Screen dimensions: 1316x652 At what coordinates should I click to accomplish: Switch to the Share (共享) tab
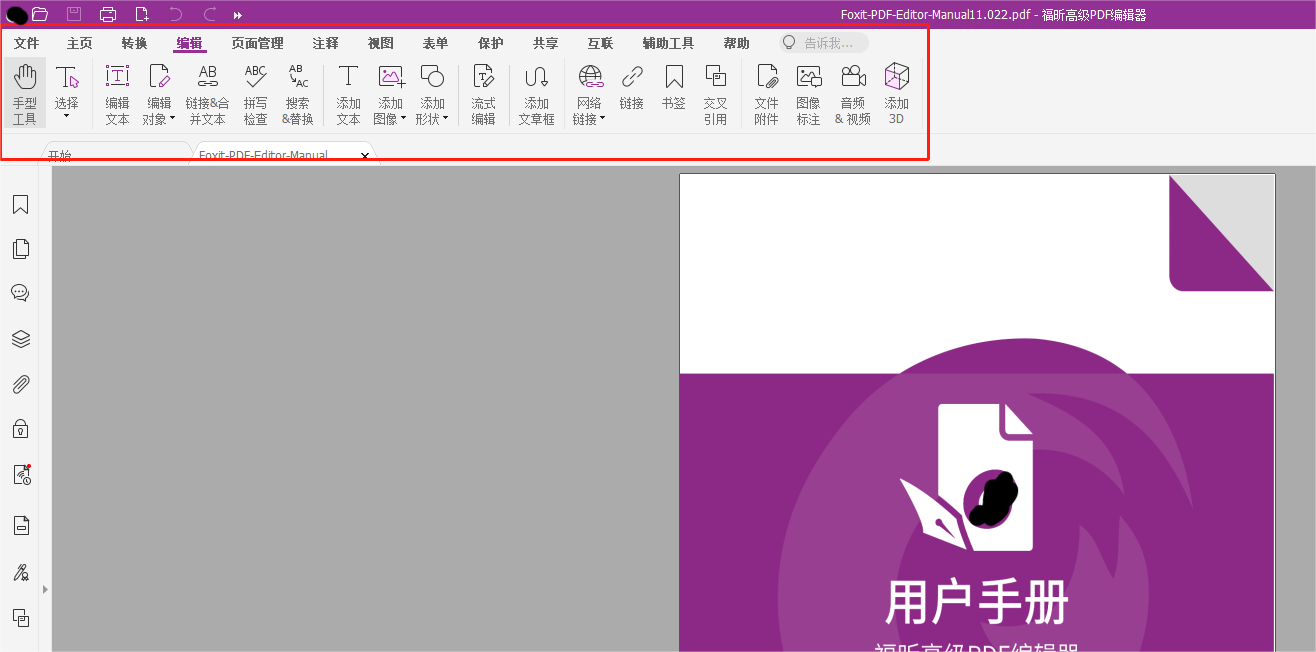[x=545, y=43]
